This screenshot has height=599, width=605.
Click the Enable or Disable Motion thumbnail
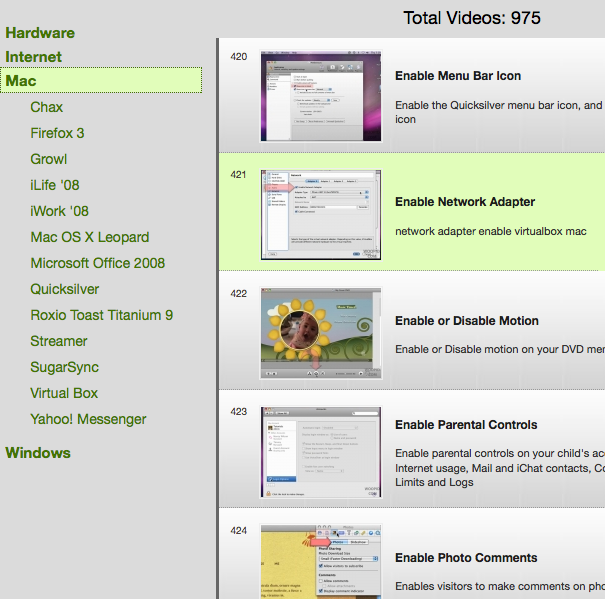321,333
